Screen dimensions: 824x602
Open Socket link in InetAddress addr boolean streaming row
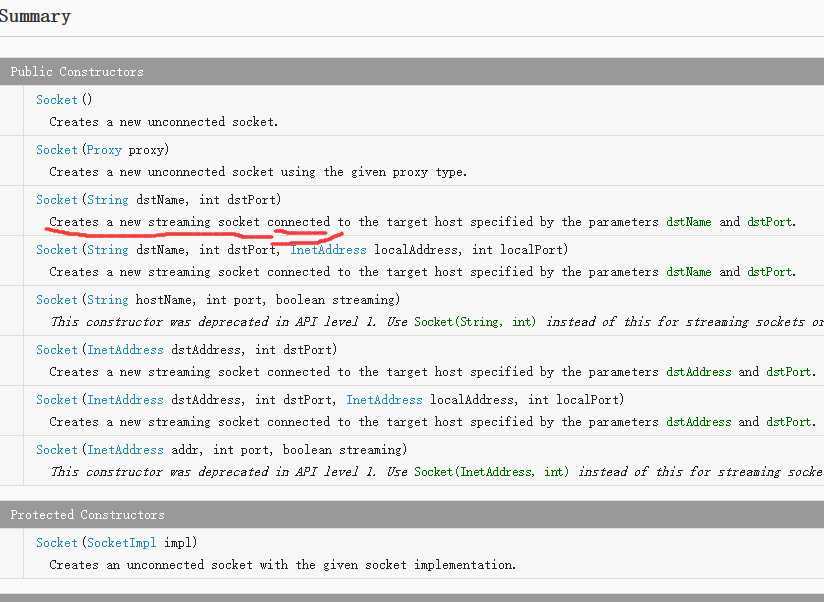coord(57,449)
